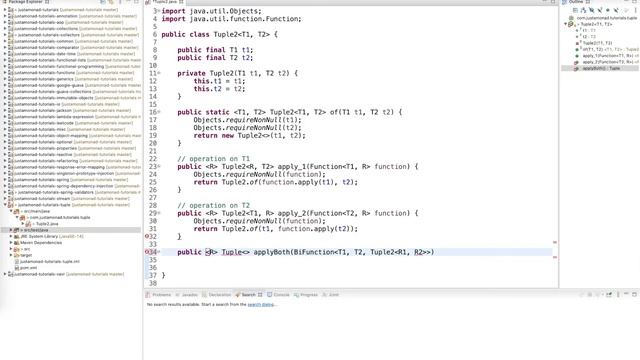
Task: Collapse src/main/java source folder
Action: tap(11, 211)
